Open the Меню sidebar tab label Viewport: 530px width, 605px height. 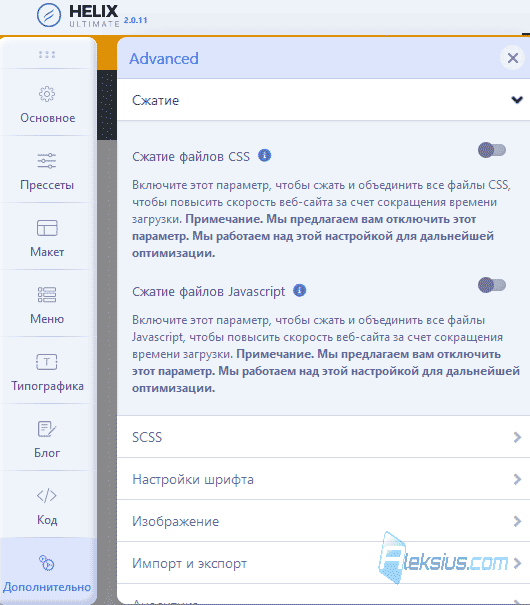click(x=47, y=319)
